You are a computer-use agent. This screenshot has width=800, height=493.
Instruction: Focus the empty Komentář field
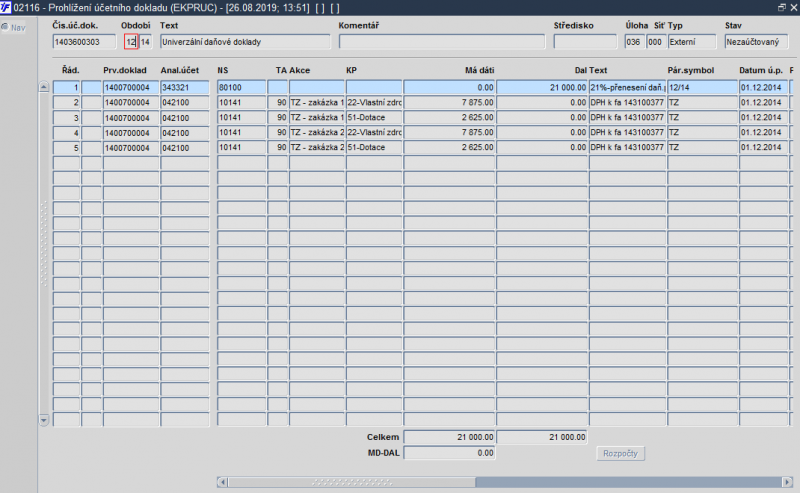click(442, 42)
